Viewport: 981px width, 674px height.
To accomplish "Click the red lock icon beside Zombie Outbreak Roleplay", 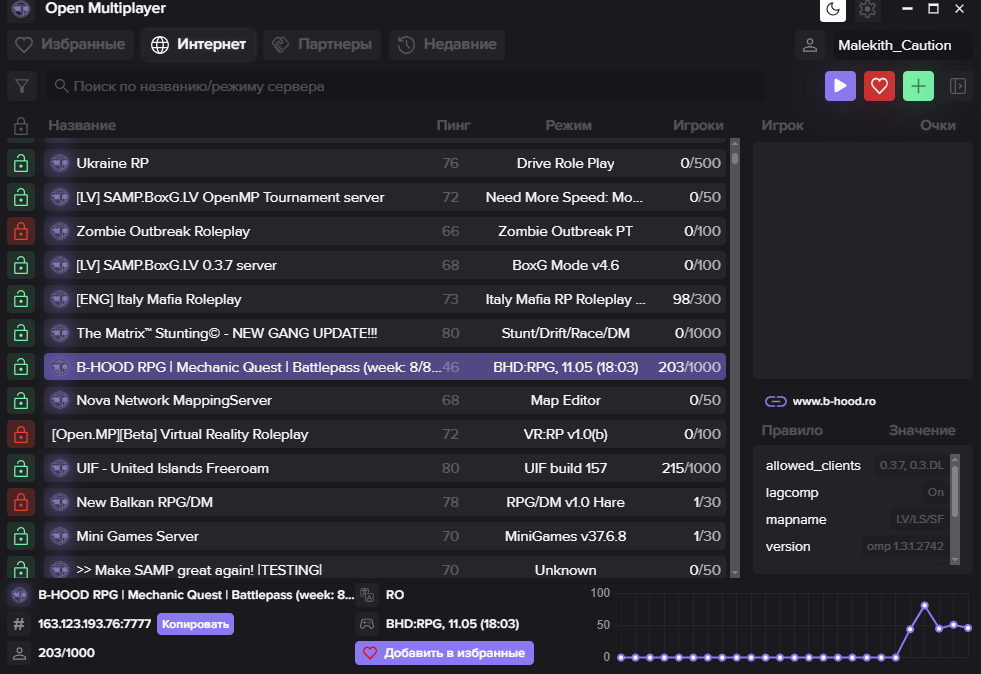I will point(21,231).
